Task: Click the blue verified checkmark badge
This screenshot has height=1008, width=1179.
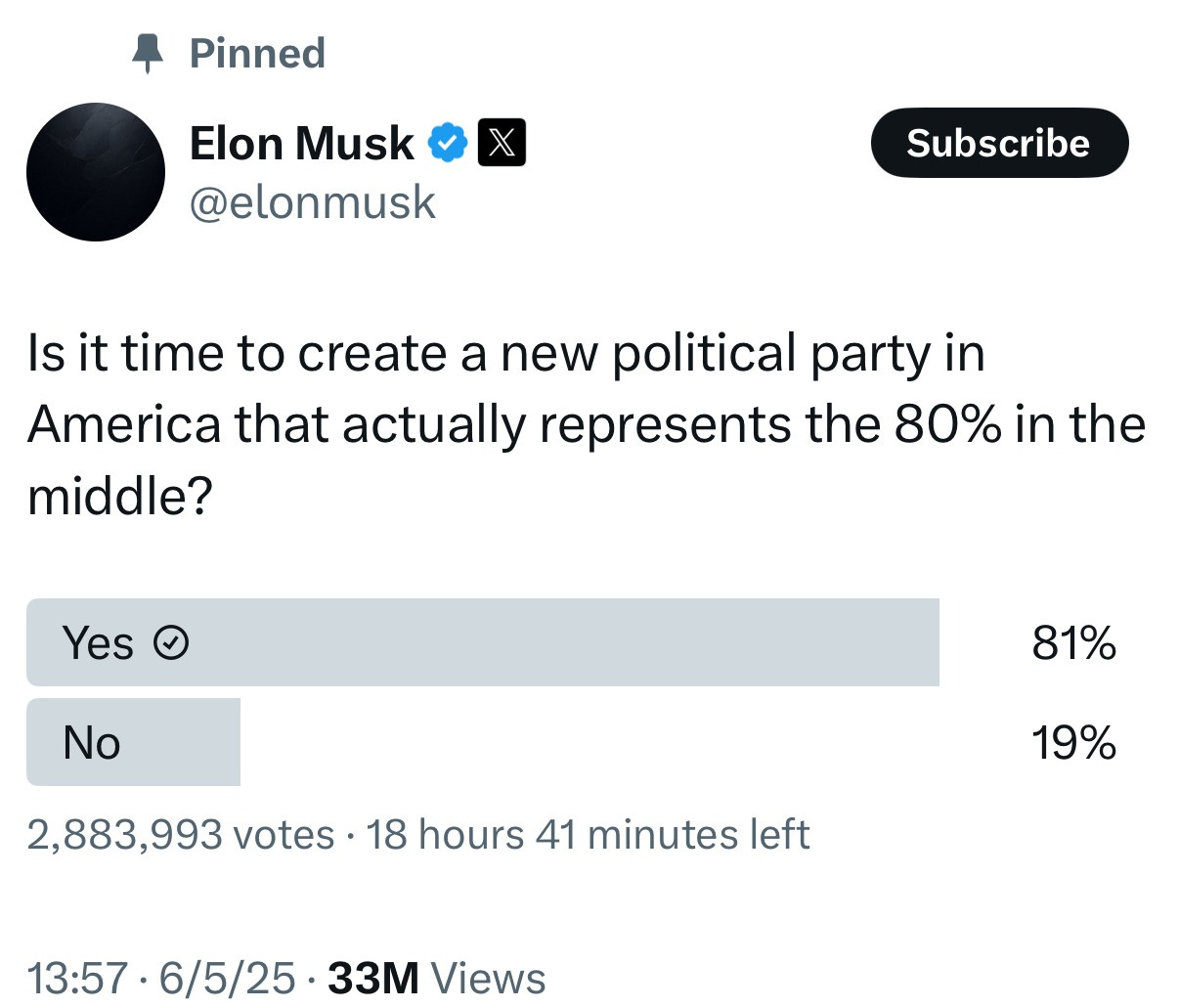Action: click(x=448, y=143)
